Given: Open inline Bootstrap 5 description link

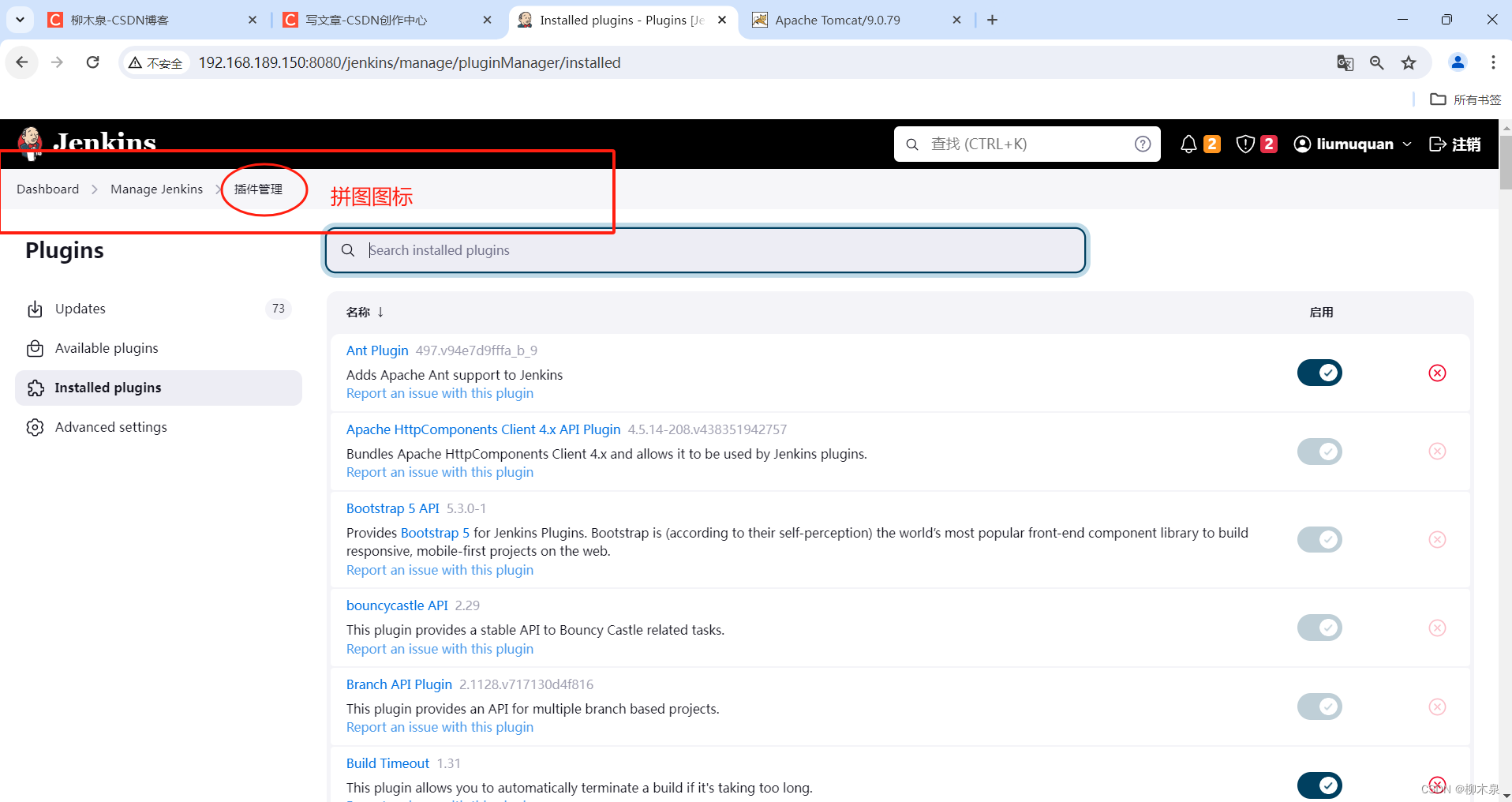Looking at the screenshot, I should [435, 533].
